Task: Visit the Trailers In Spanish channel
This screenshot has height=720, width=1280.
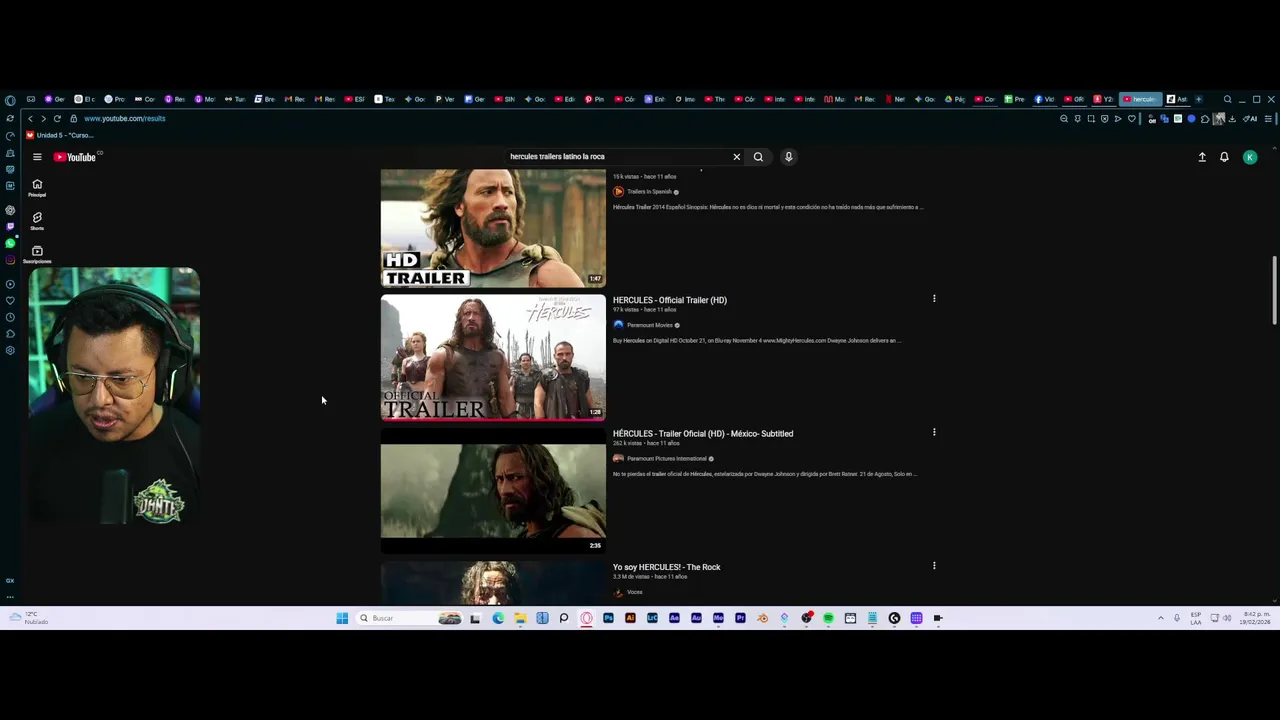Action: point(649,192)
